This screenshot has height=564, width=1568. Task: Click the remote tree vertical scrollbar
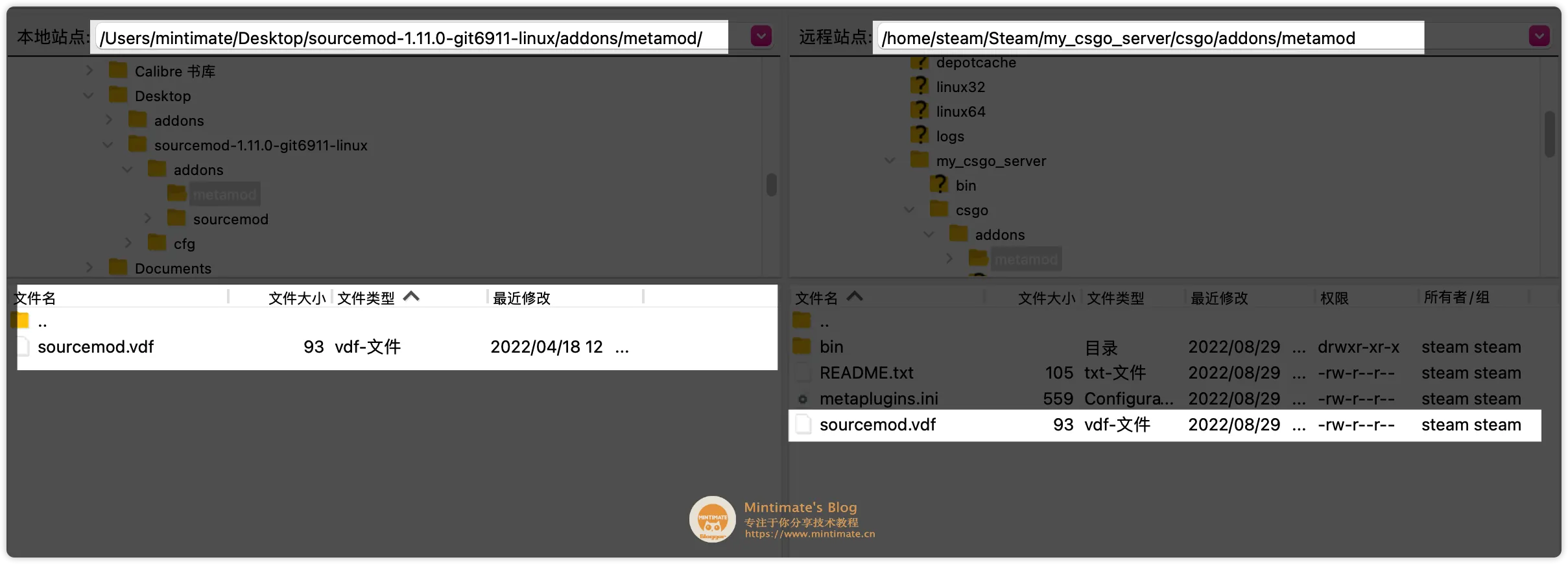pyautogui.click(x=1549, y=134)
